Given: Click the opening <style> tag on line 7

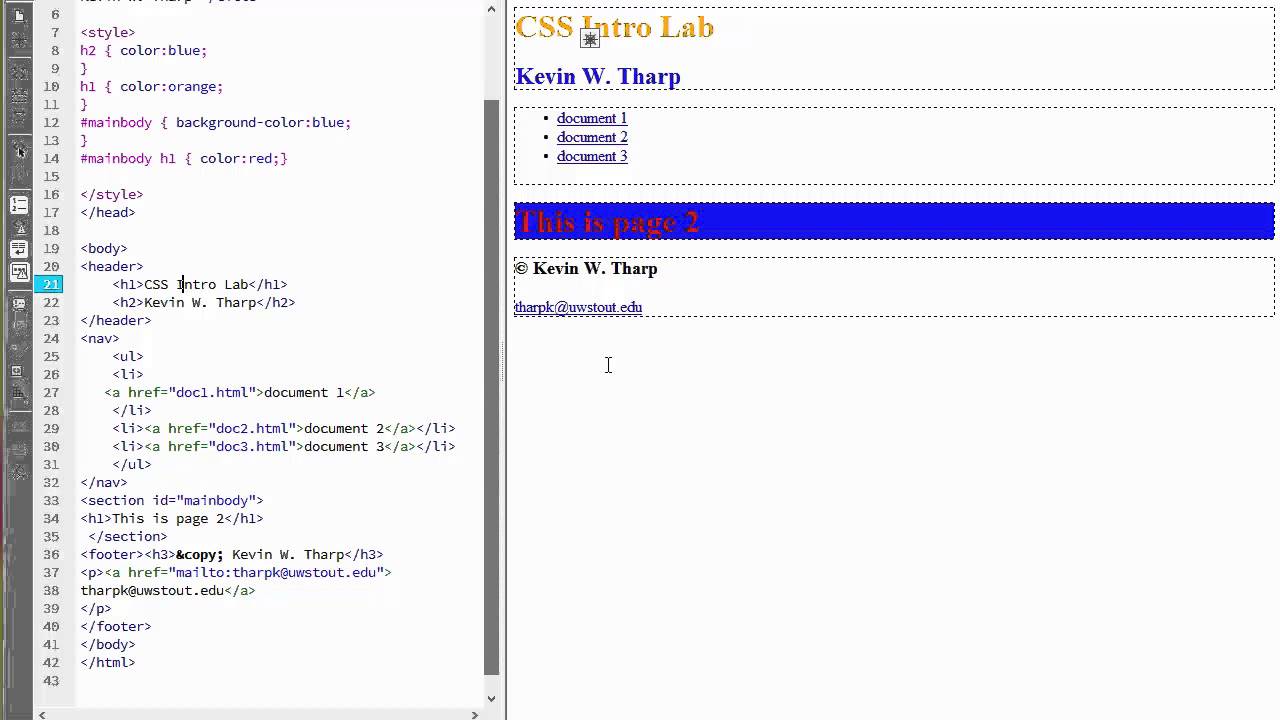Looking at the screenshot, I should coord(108,32).
